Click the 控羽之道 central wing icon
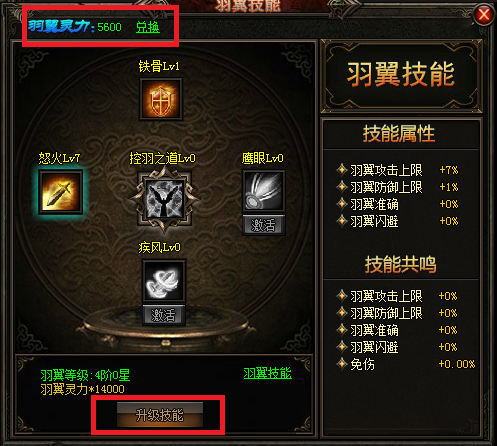 tap(164, 199)
